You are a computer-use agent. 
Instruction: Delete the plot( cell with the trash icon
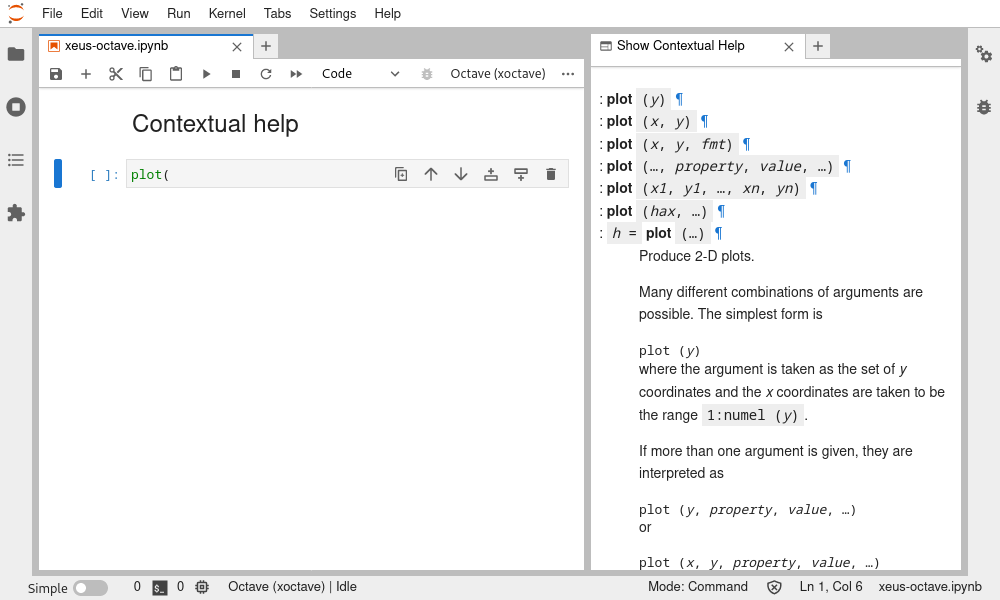[551, 174]
